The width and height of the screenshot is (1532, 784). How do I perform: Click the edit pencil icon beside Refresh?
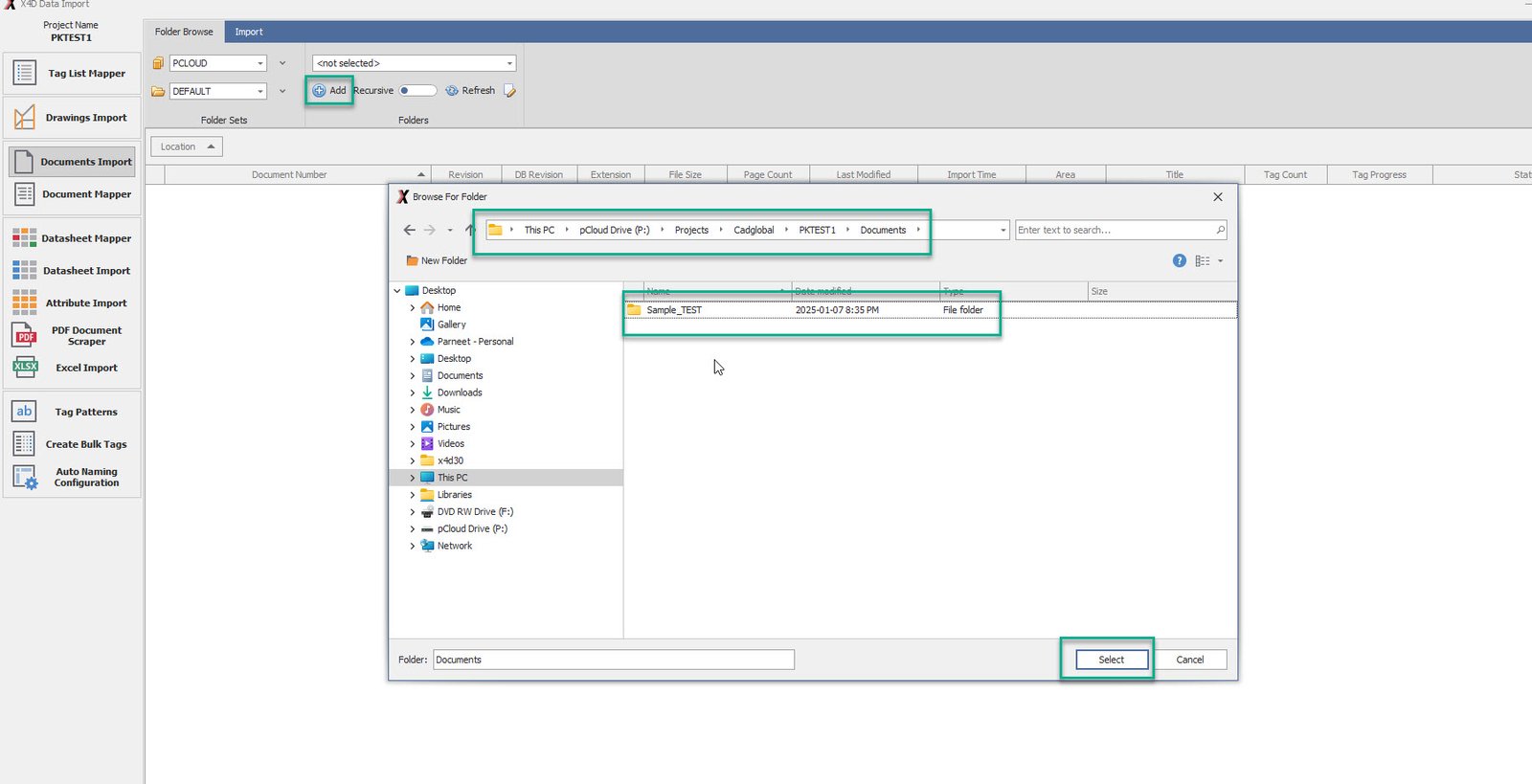[x=510, y=91]
